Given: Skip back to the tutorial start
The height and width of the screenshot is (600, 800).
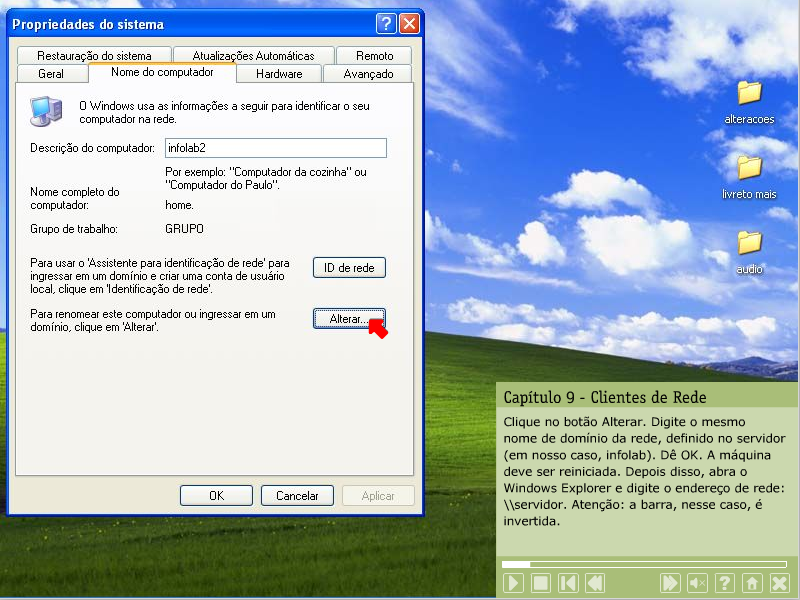Looking at the screenshot, I should pos(568,583).
